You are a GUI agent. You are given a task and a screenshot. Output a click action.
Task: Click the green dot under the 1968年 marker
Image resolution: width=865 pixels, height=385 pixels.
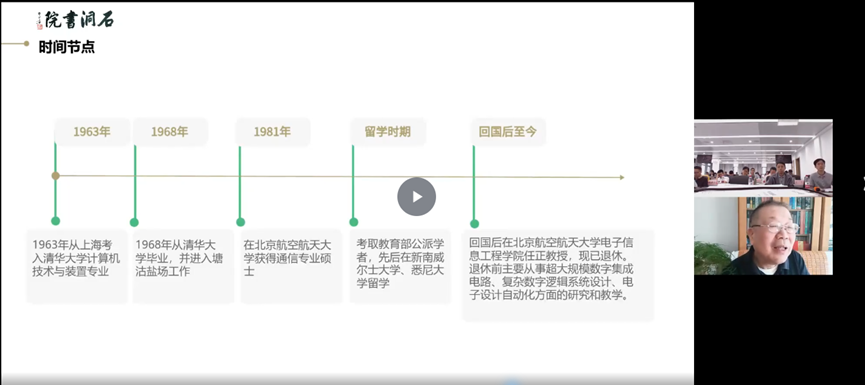[x=134, y=222]
